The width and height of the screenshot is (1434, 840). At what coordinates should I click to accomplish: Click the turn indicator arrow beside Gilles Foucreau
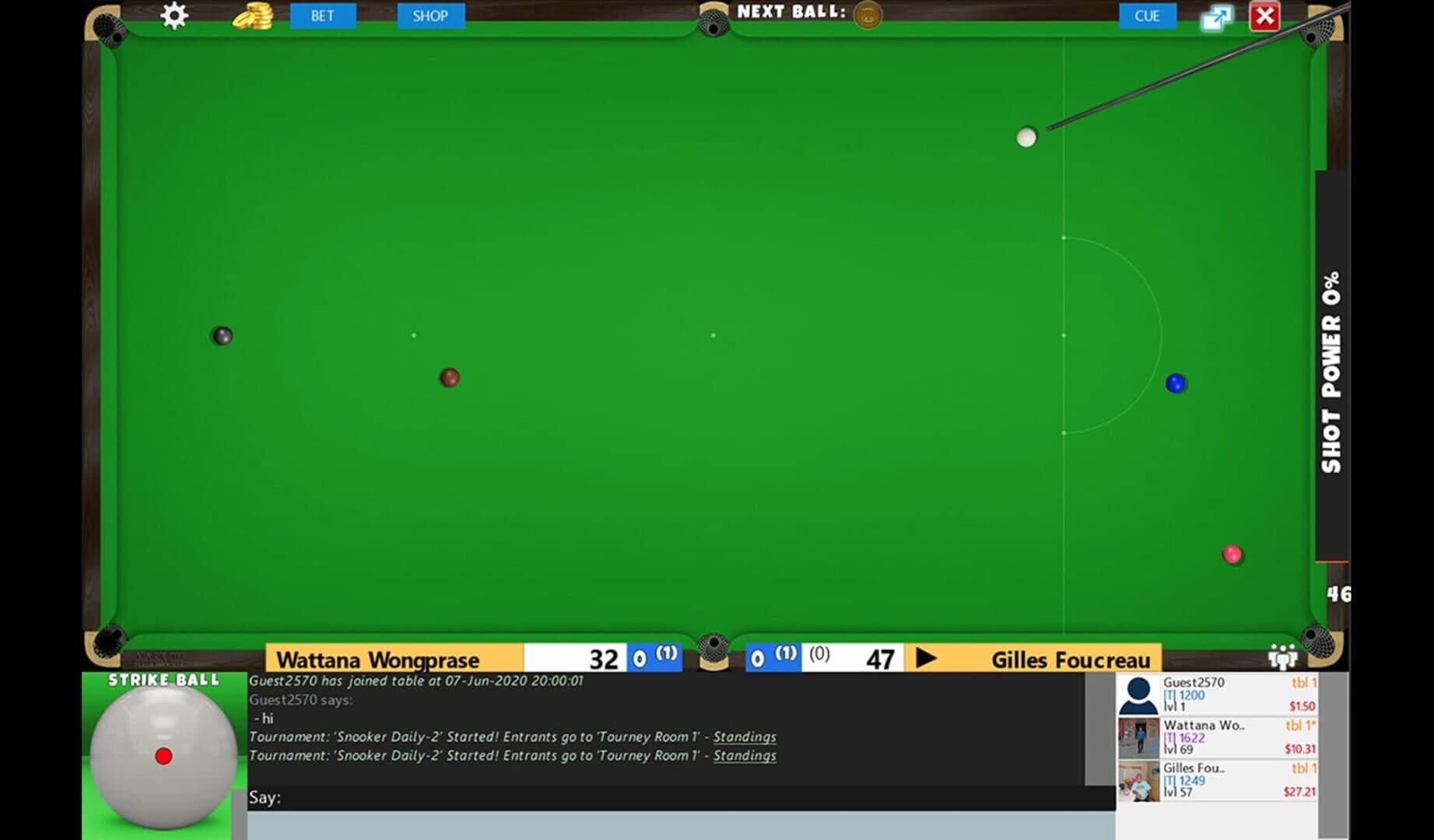point(927,659)
